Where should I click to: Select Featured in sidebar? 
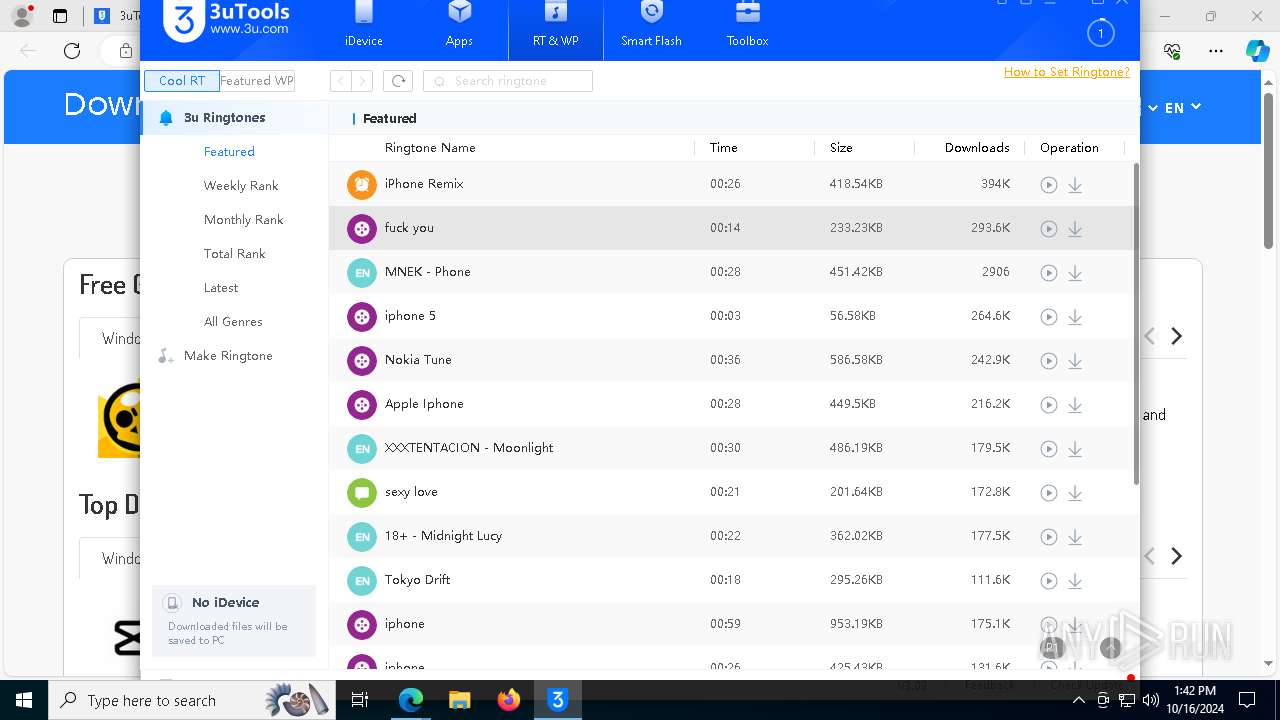click(x=229, y=152)
